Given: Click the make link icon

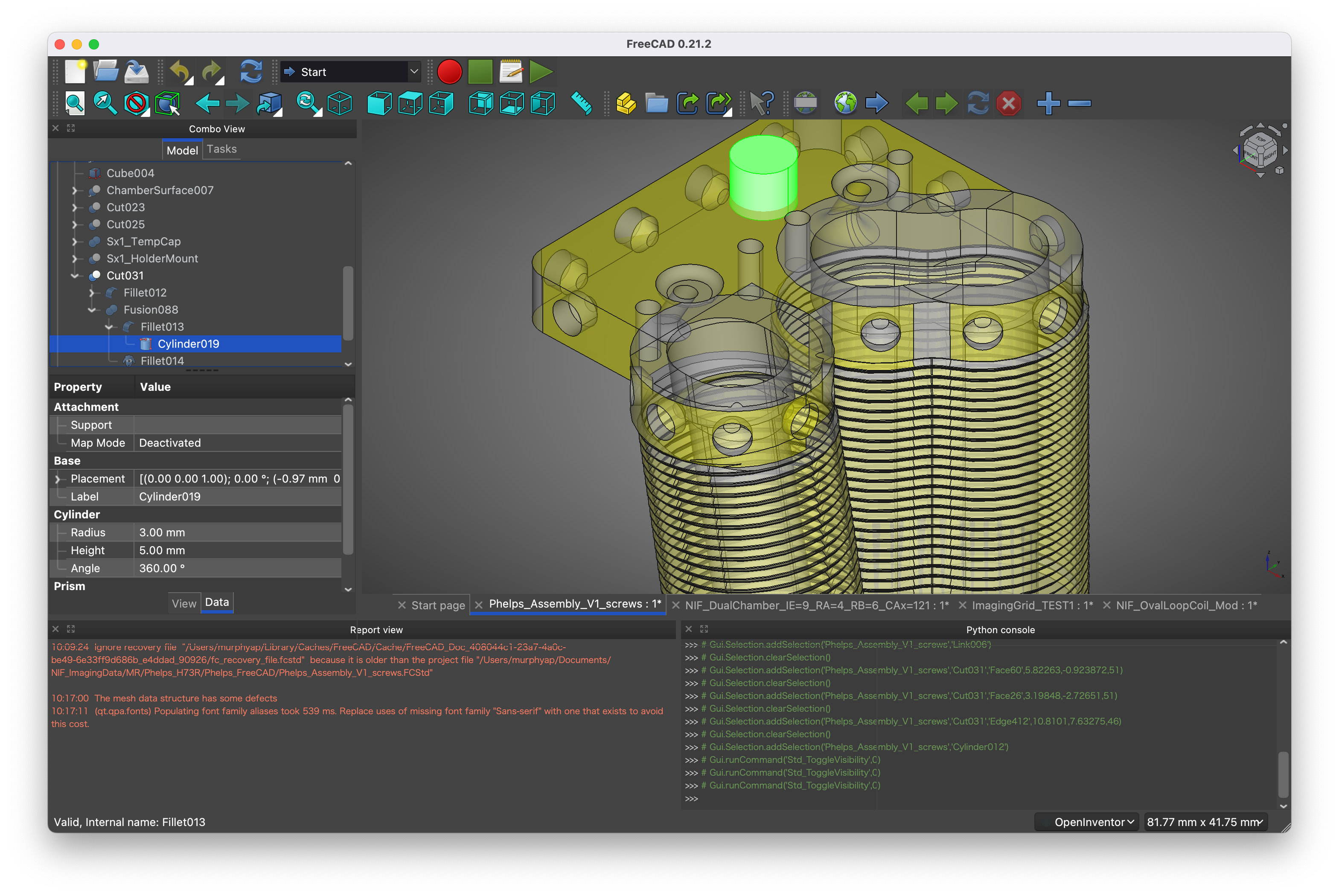Looking at the screenshot, I should point(687,103).
